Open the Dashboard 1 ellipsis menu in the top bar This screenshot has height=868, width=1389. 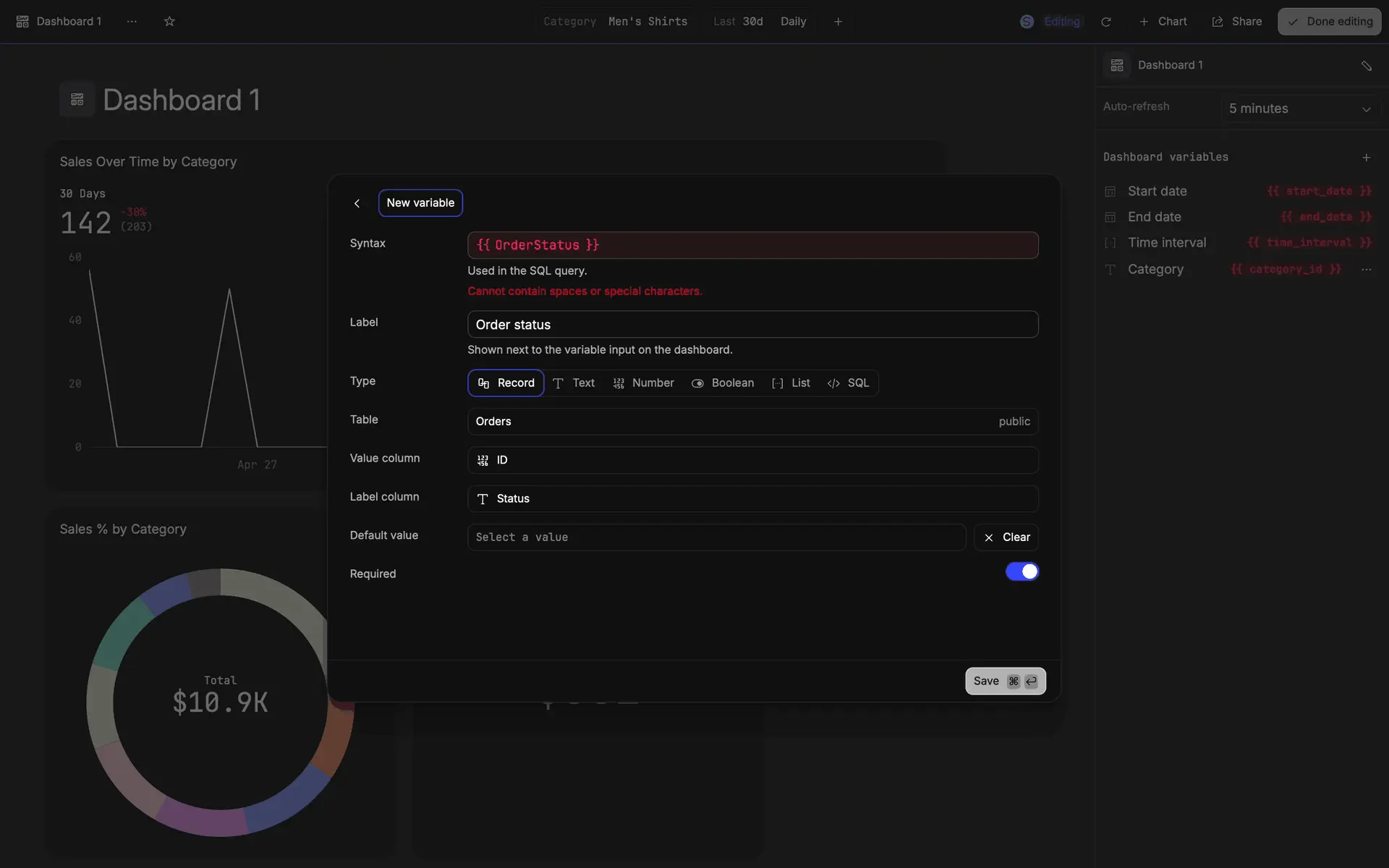(132, 22)
